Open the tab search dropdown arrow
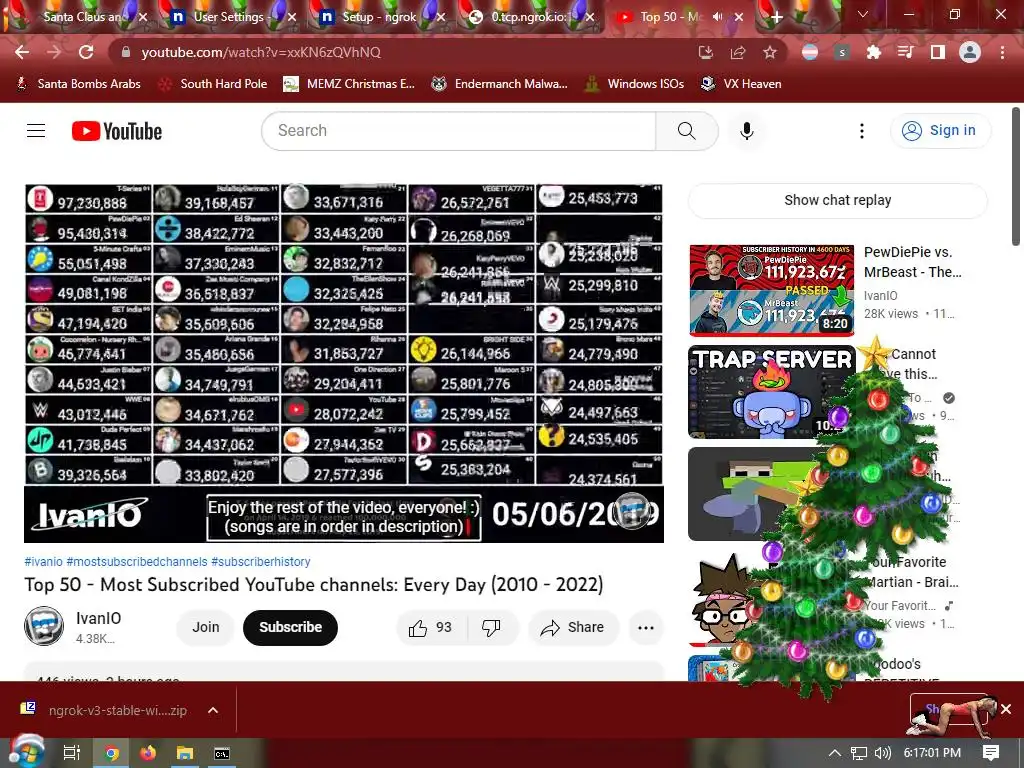 [863, 14]
